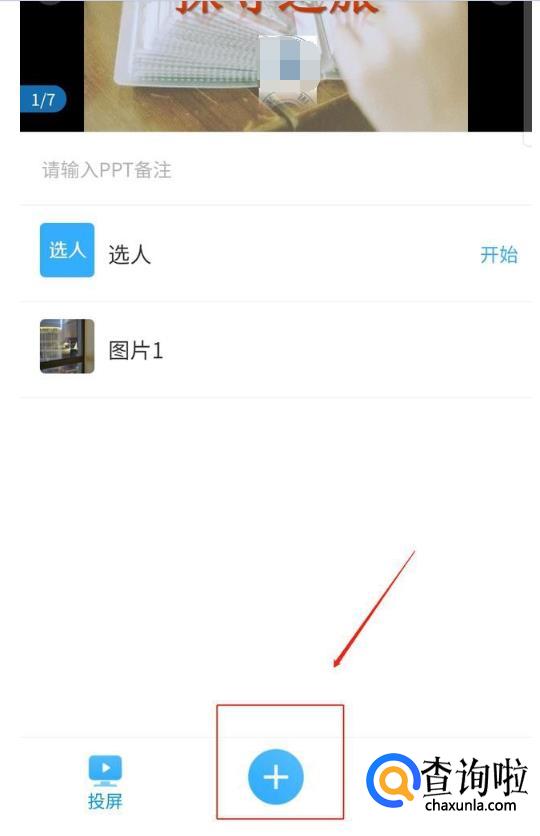Tap the black right margin of slide preview
Viewport: 540px width, 836px height.
[x=494, y=66]
